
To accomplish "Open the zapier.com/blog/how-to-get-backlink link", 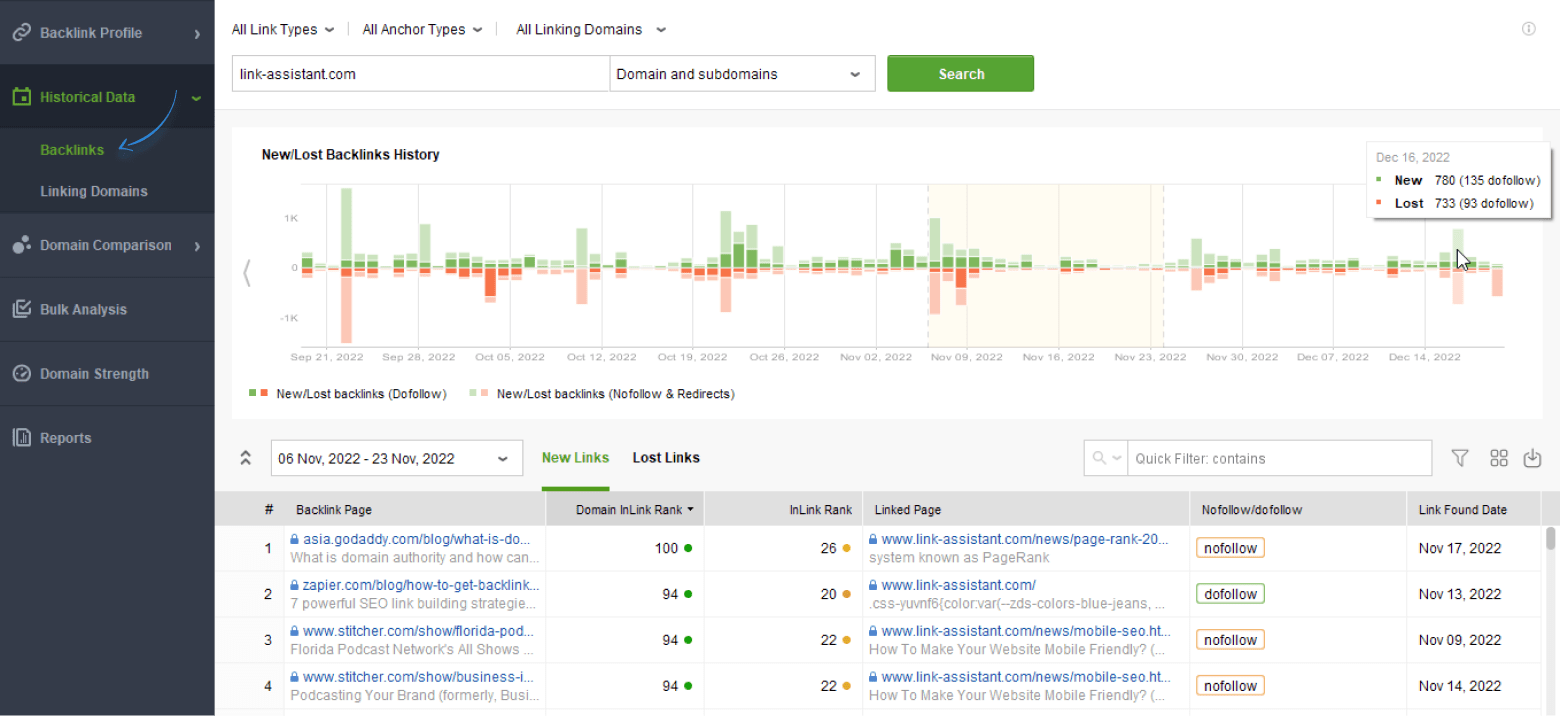I will (x=421, y=584).
